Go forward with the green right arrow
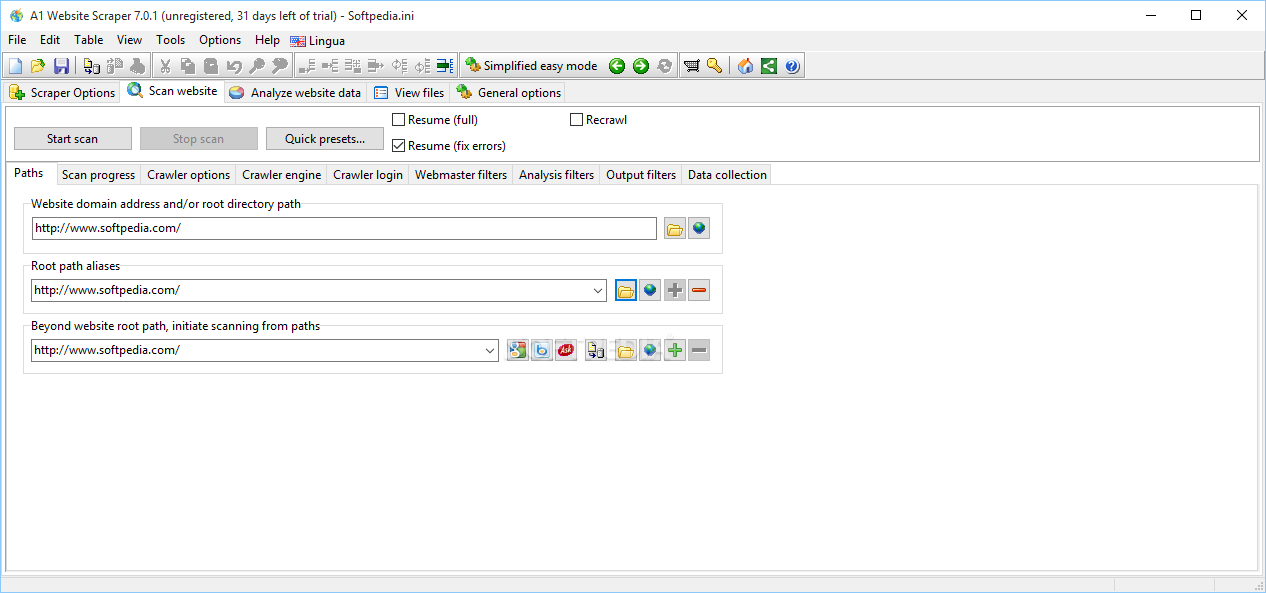1266x593 pixels. point(641,66)
